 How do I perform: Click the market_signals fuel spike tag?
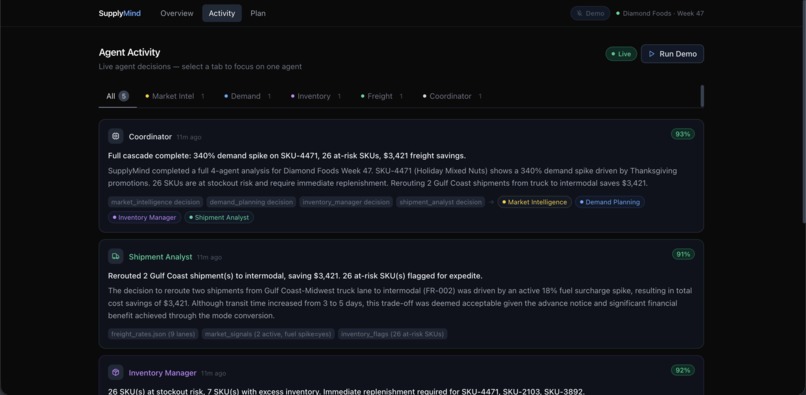268,334
